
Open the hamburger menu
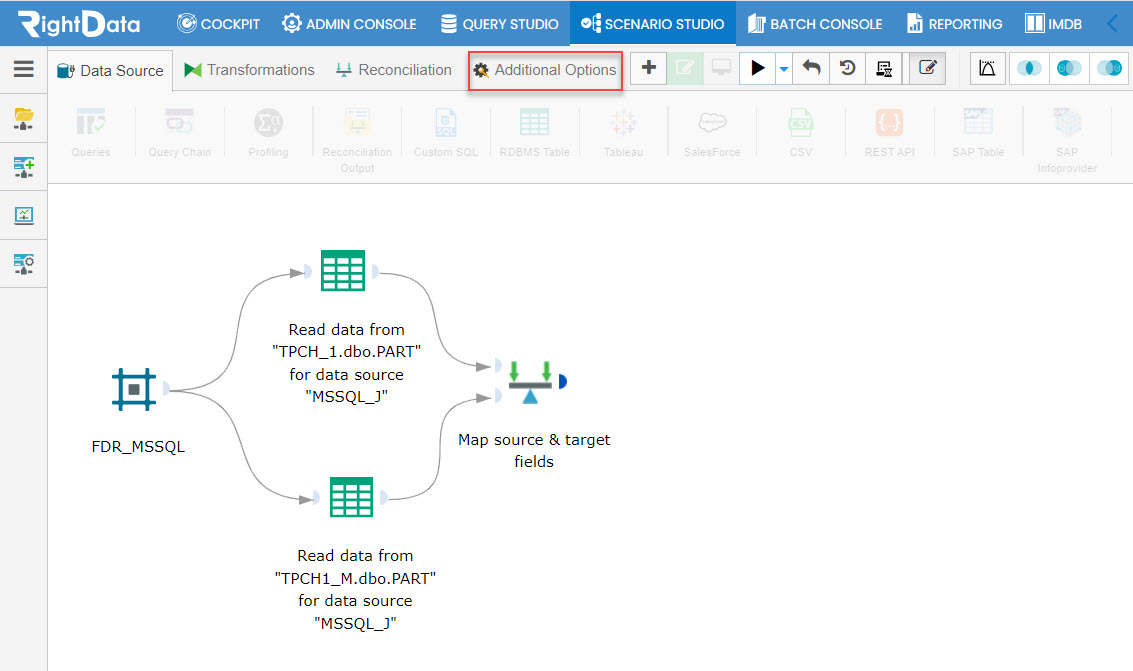tap(23, 69)
